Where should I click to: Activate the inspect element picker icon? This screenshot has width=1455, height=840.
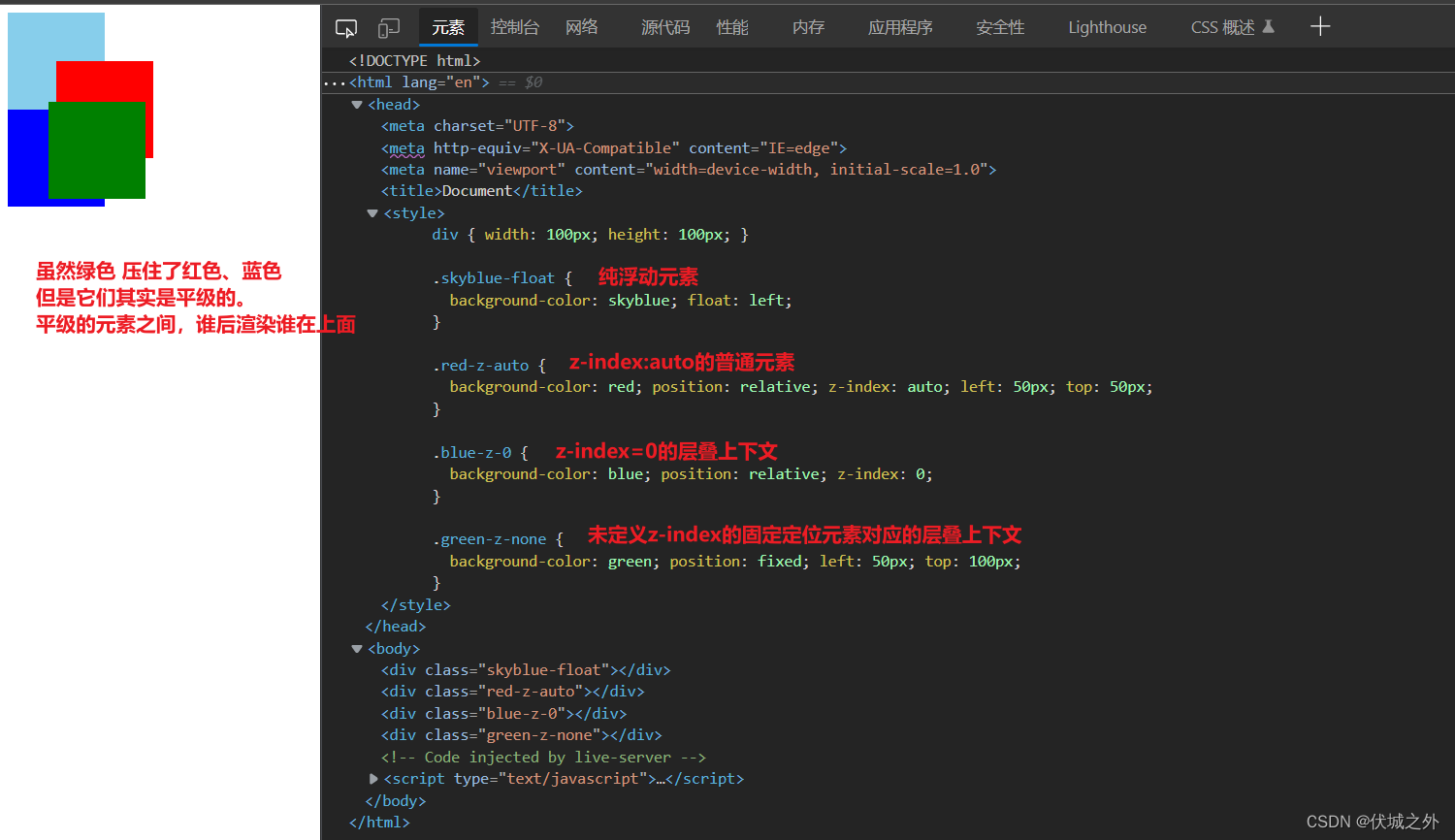(346, 28)
